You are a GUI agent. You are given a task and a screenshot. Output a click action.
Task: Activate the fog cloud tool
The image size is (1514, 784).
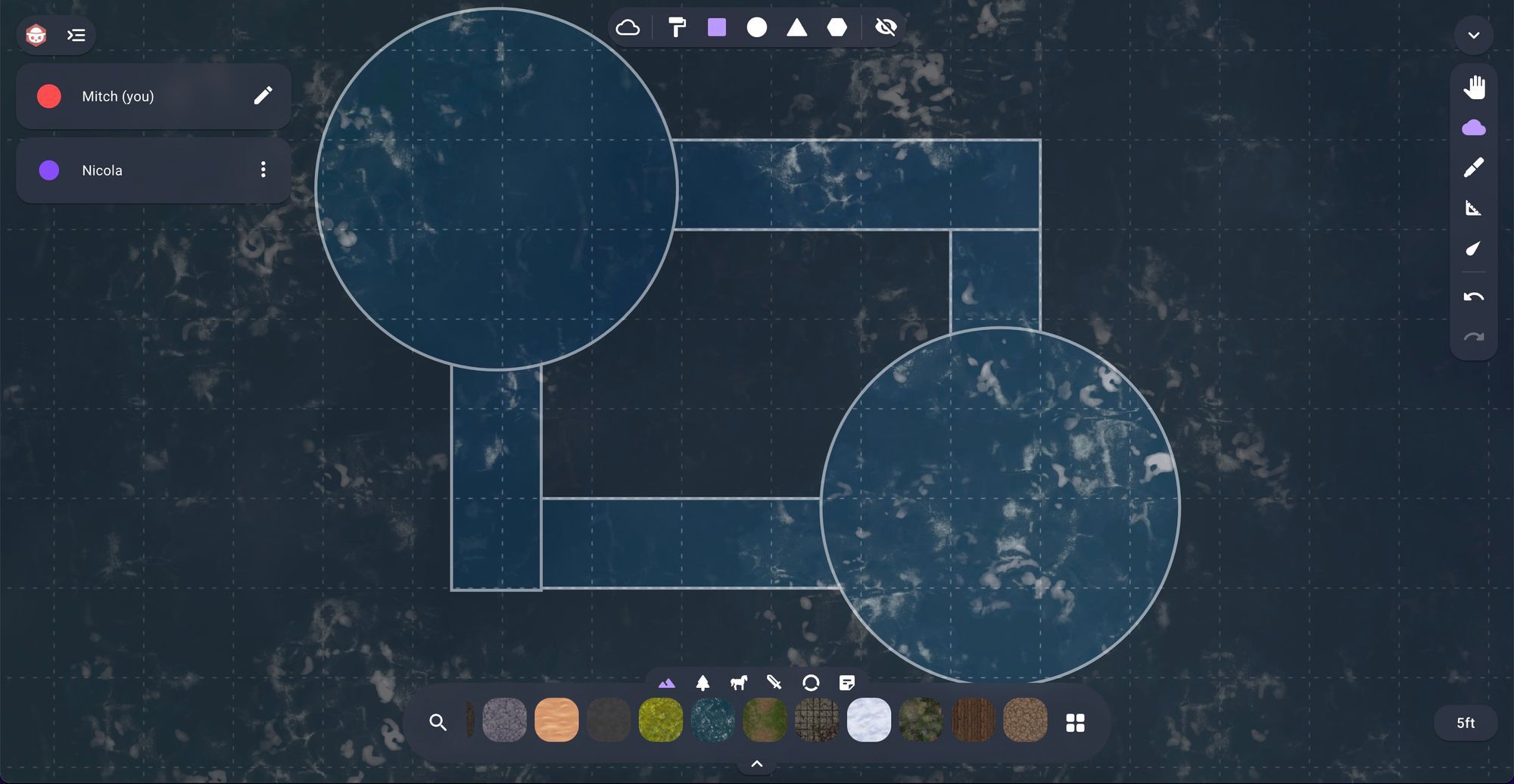point(1473,127)
